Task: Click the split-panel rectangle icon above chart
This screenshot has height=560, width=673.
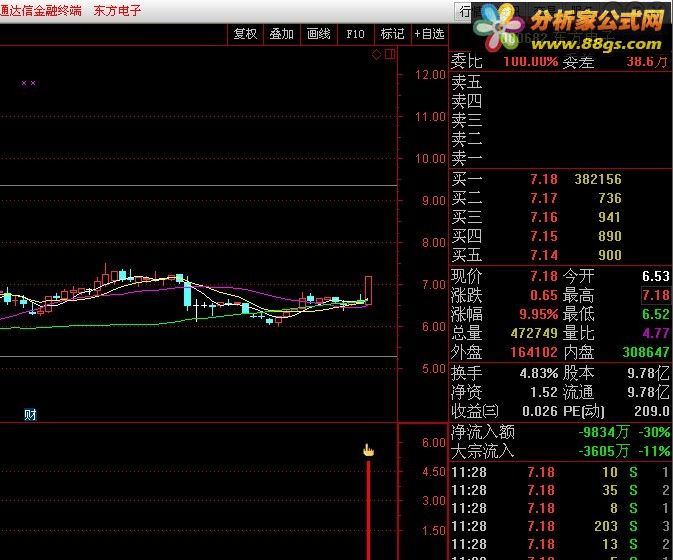Action: [x=390, y=54]
